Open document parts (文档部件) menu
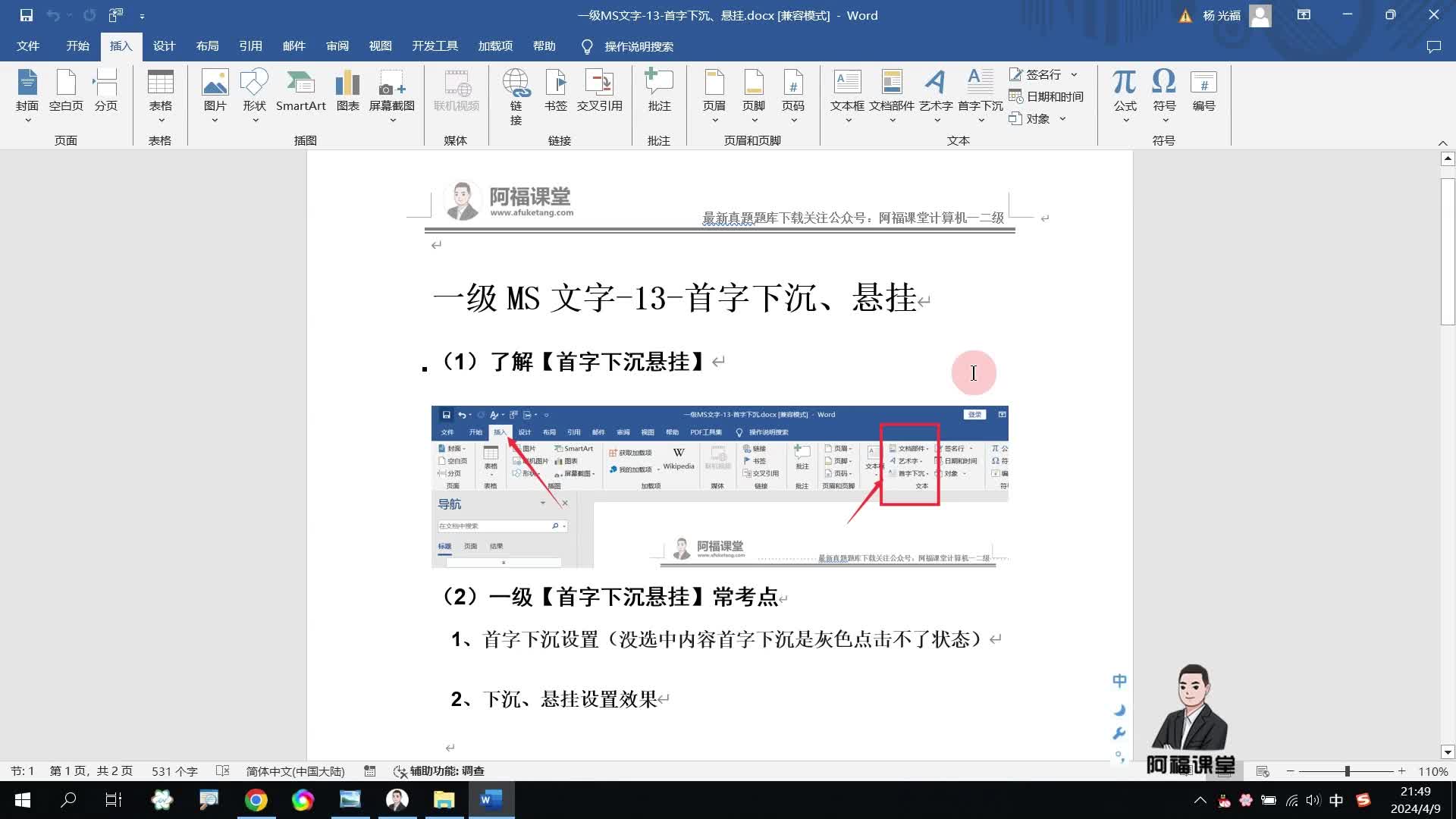This screenshot has height=819, width=1456. pos(892,96)
